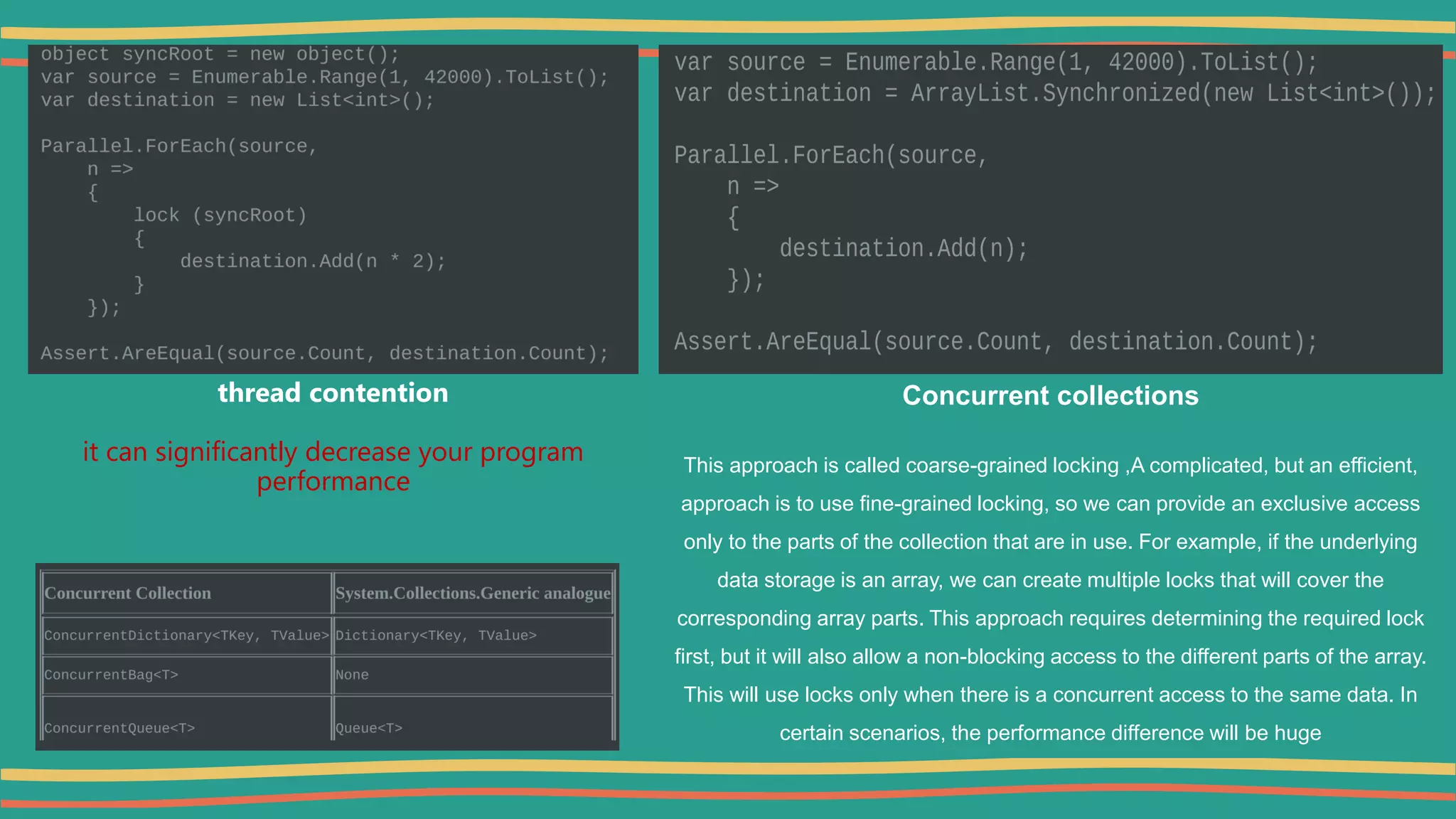The height and width of the screenshot is (819, 1456).
Task: Click the 'Concurrent Collection' table header
Action: (128, 593)
